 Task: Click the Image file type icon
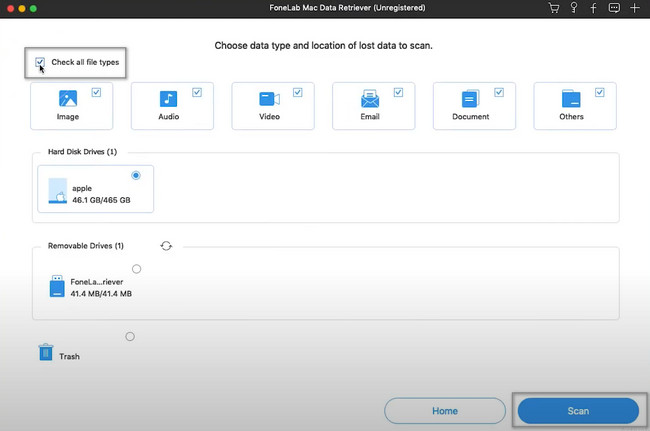68,99
